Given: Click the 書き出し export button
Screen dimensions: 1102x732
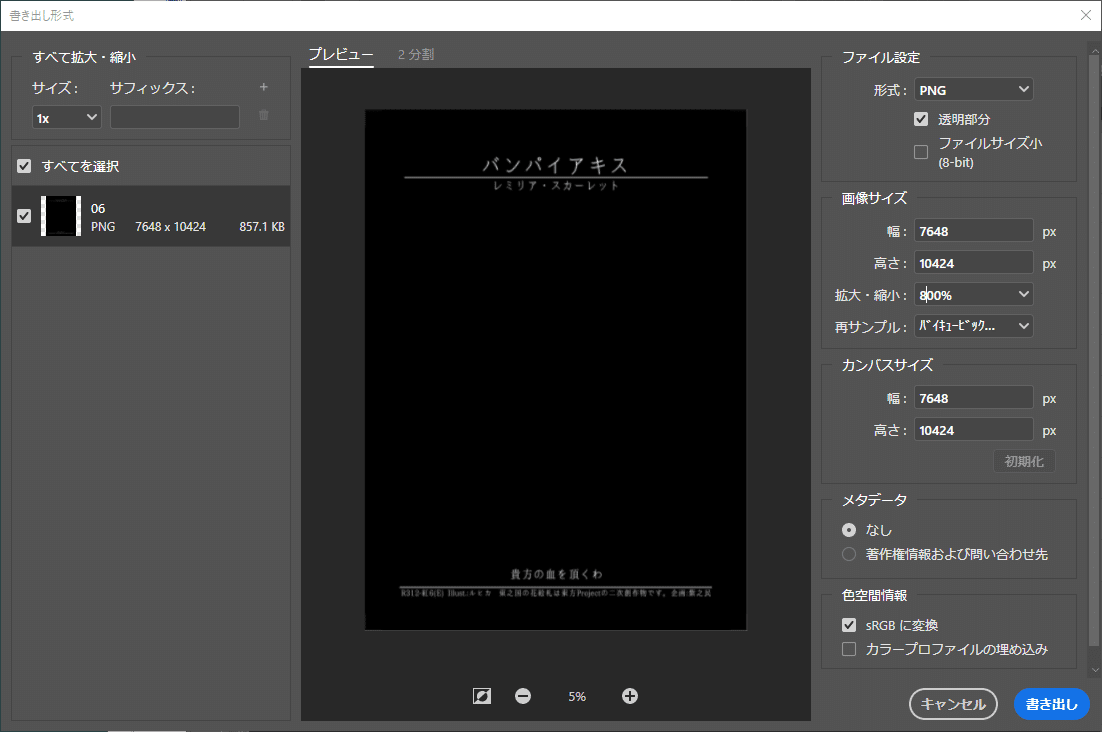Looking at the screenshot, I should point(1051,704).
